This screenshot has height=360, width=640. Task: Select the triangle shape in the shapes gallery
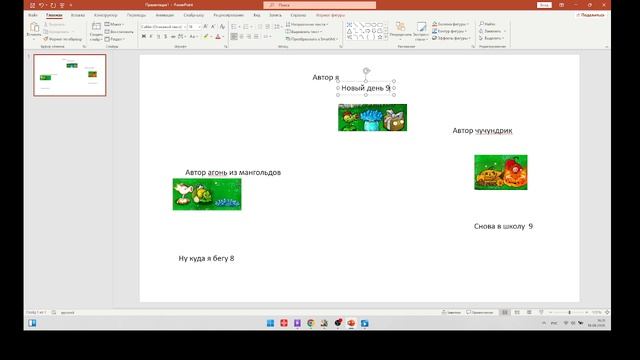[349, 31]
